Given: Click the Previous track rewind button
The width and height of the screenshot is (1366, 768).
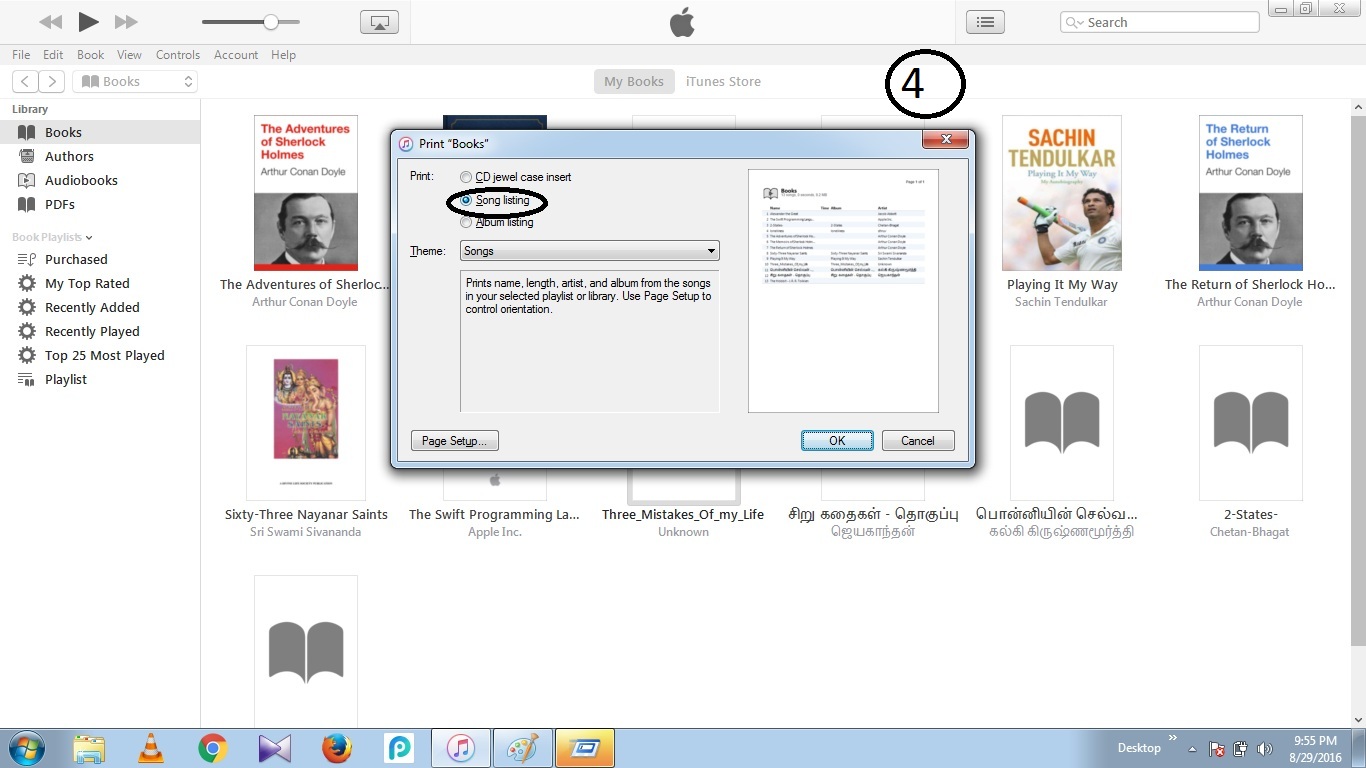Looking at the screenshot, I should pyautogui.click(x=50, y=22).
